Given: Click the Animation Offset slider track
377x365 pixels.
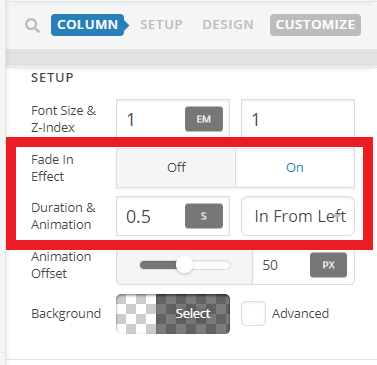Looking at the screenshot, I should [185, 265].
